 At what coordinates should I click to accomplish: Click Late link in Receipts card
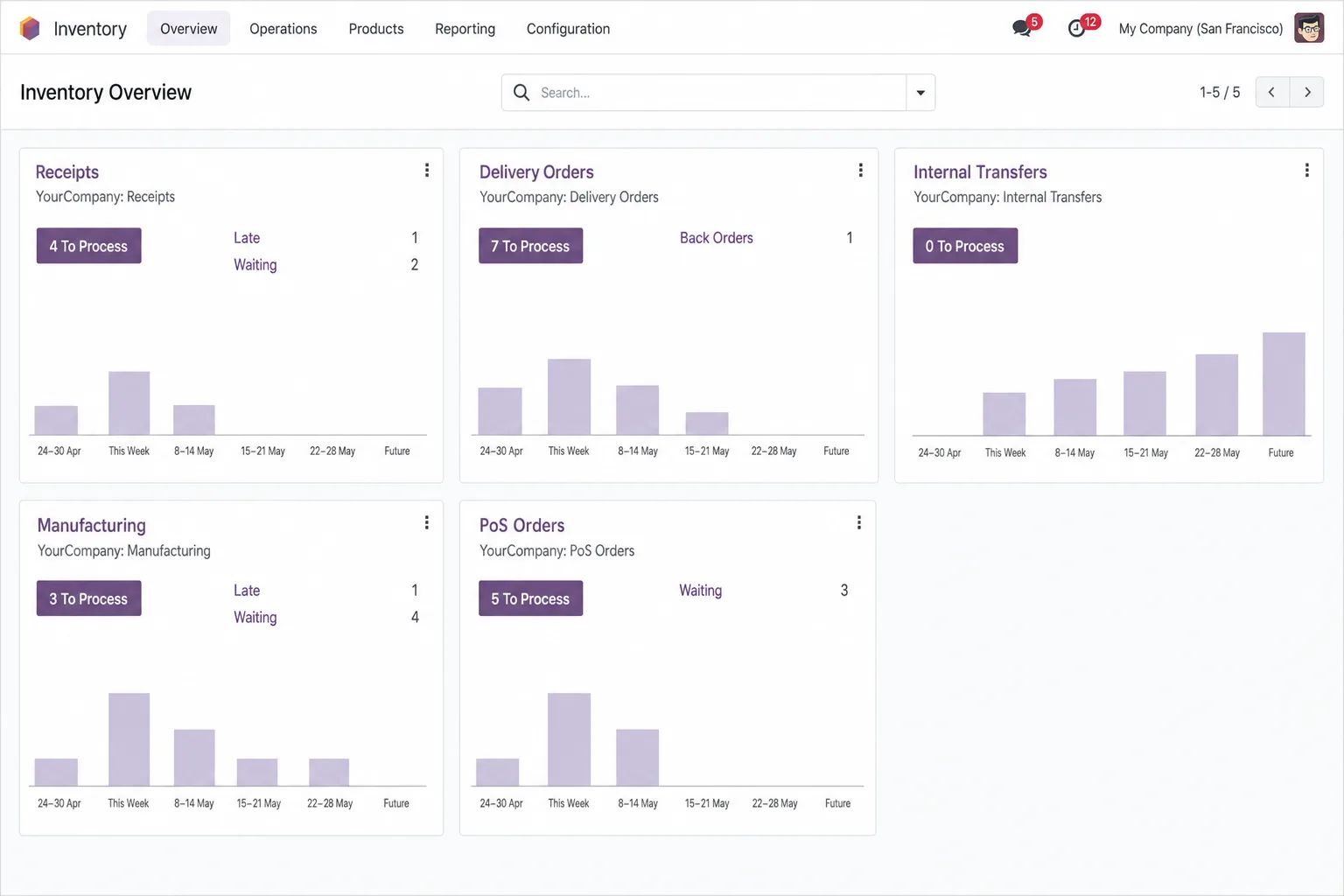pos(247,238)
